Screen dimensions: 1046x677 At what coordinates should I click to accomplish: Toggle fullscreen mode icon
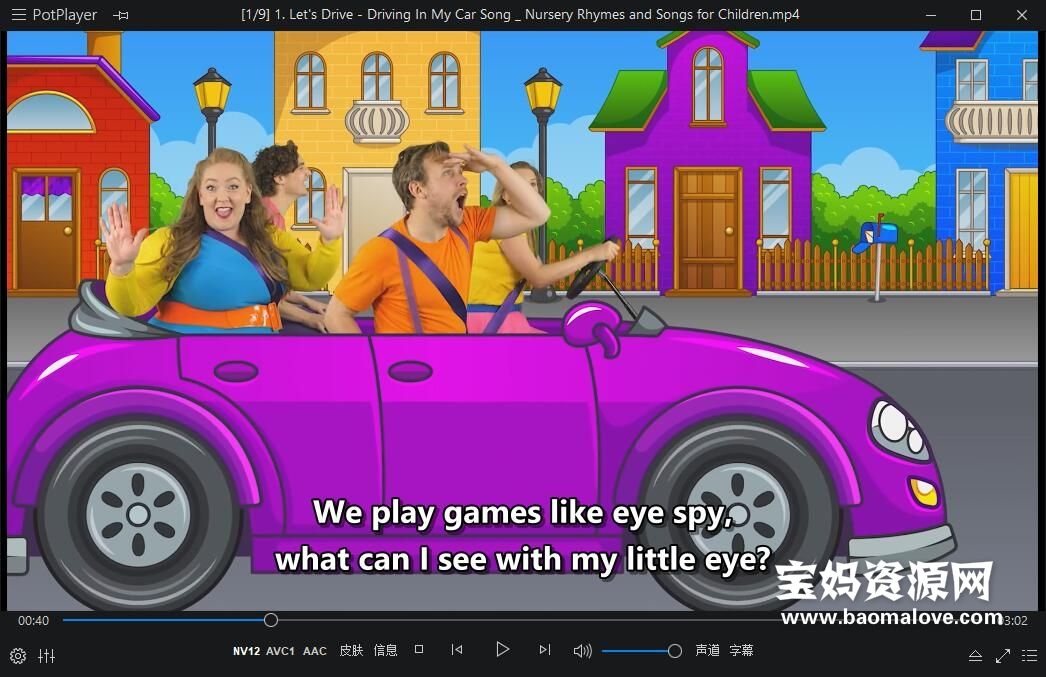pyautogui.click(x=1003, y=656)
